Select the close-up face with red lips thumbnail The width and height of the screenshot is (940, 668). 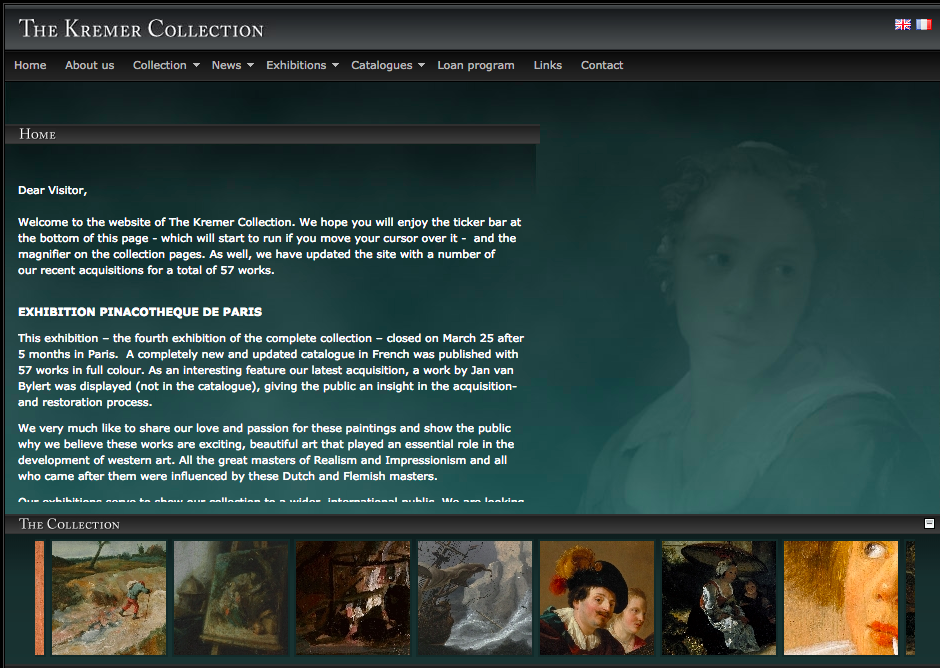(x=841, y=598)
